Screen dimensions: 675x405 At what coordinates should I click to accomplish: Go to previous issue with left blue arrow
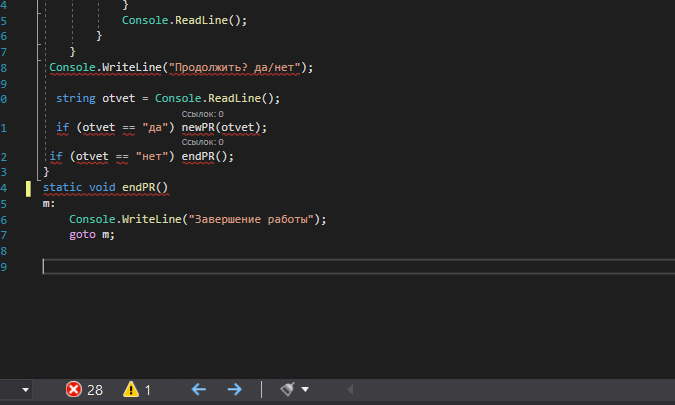(198, 390)
